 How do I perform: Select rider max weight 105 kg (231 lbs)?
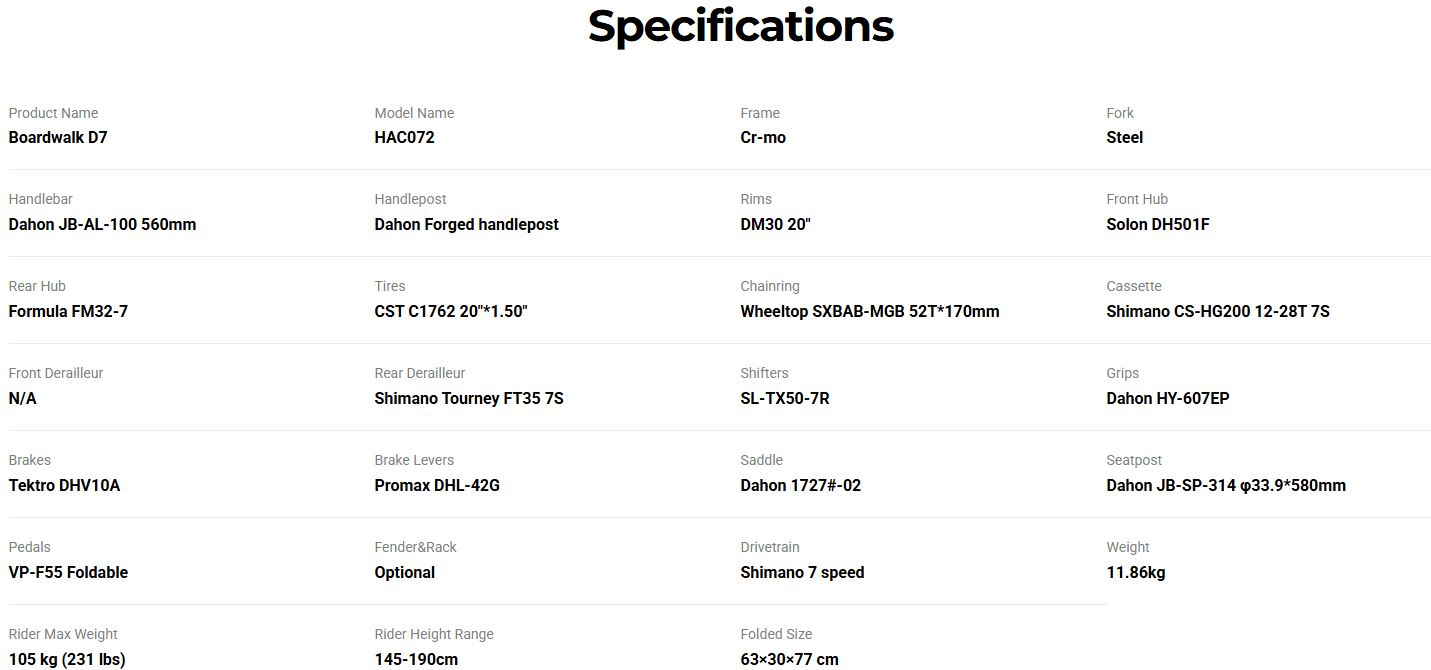pyautogui.click(x=67, y=660)
